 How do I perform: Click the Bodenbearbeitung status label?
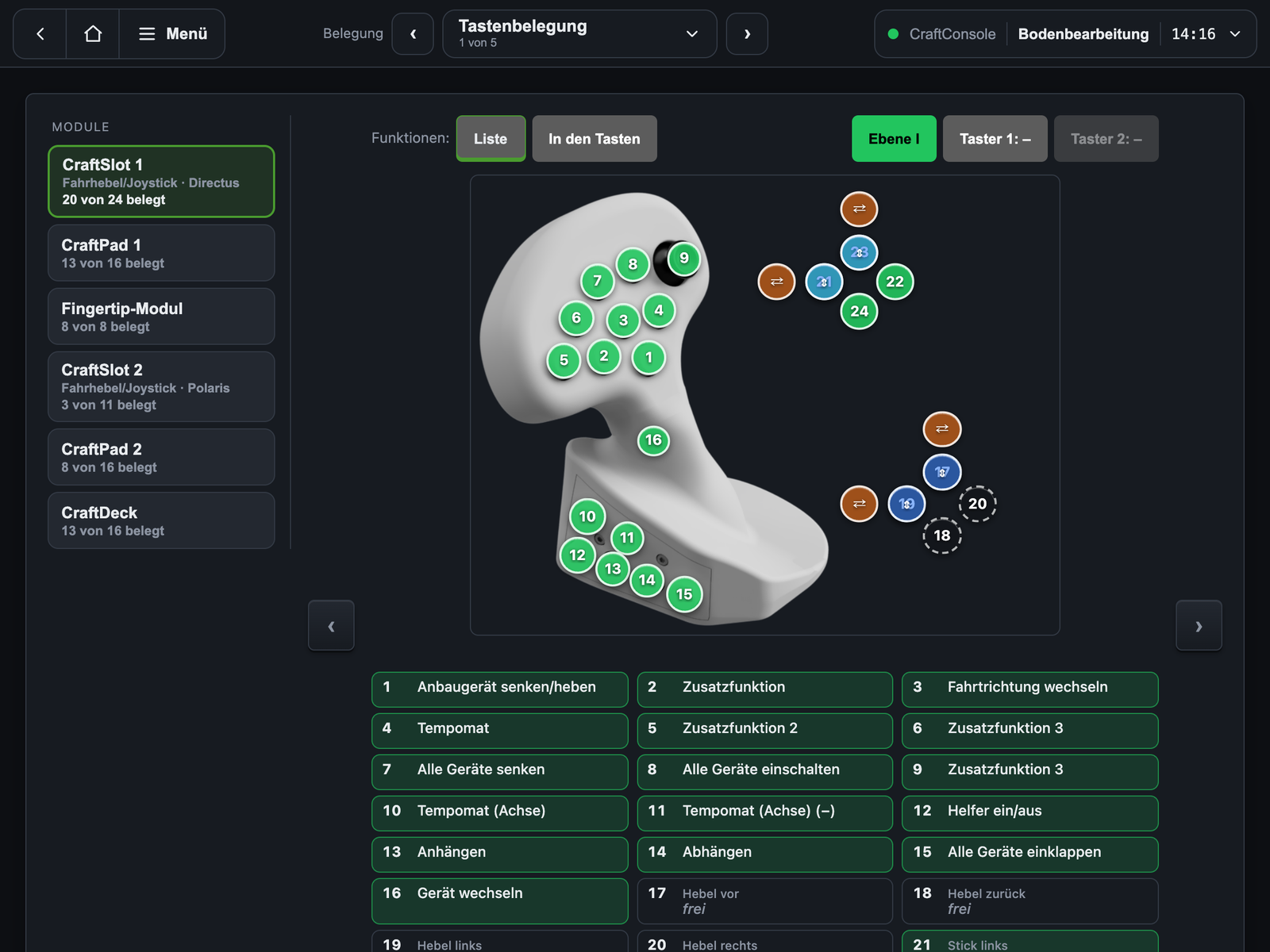1083,34
